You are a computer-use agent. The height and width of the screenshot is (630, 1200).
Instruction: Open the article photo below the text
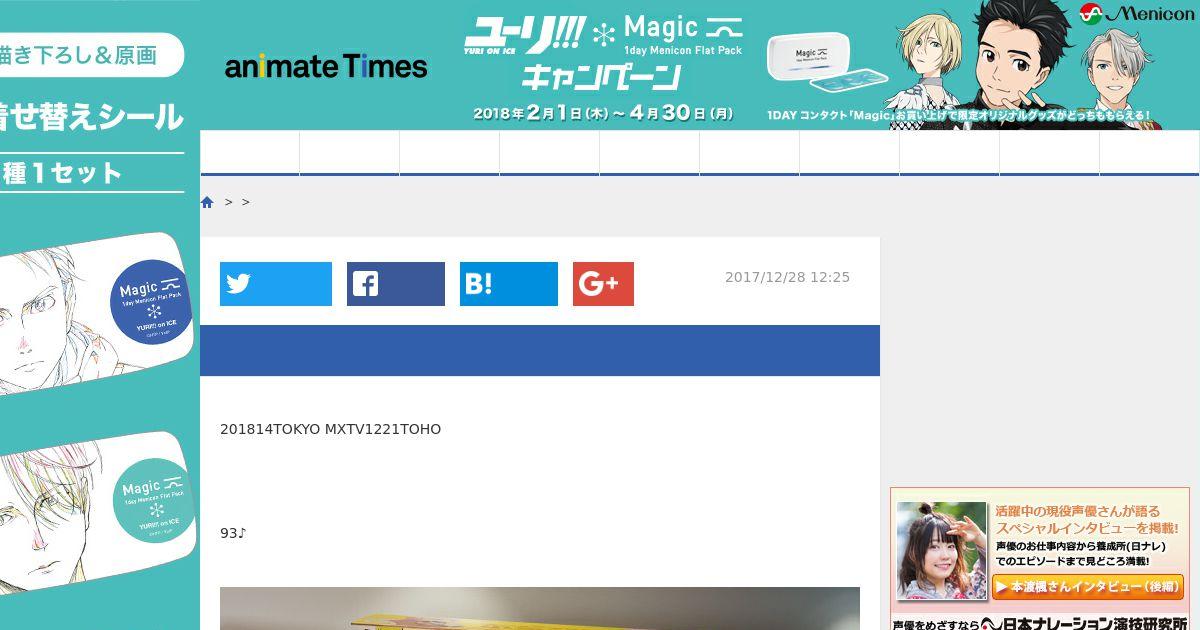click(540, 608)
